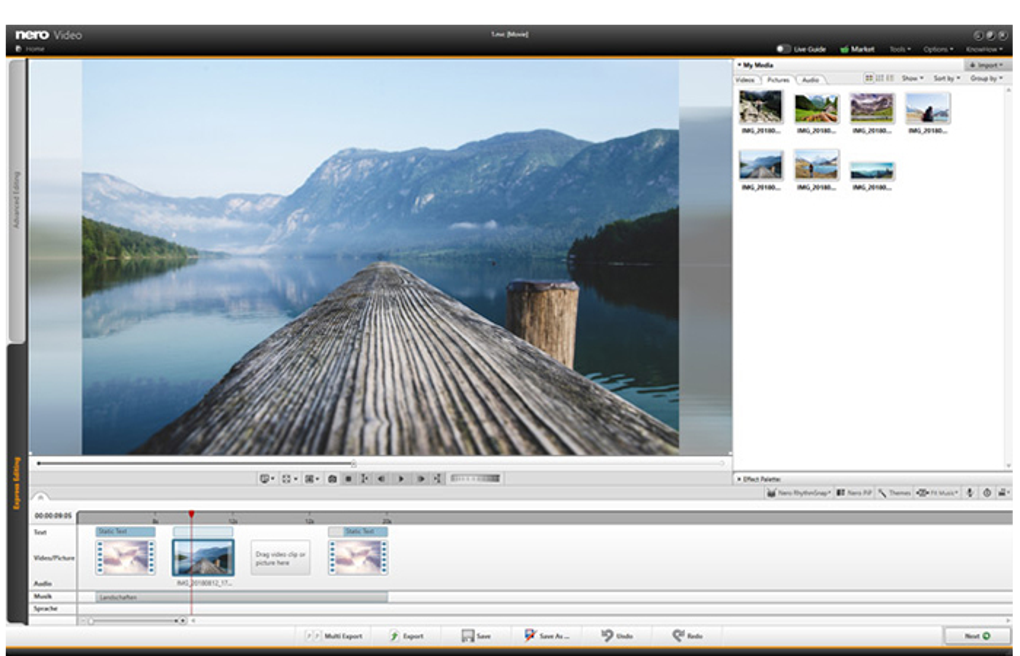Collapse the My Media panel

pyautogui.click(x=740, y=65)
